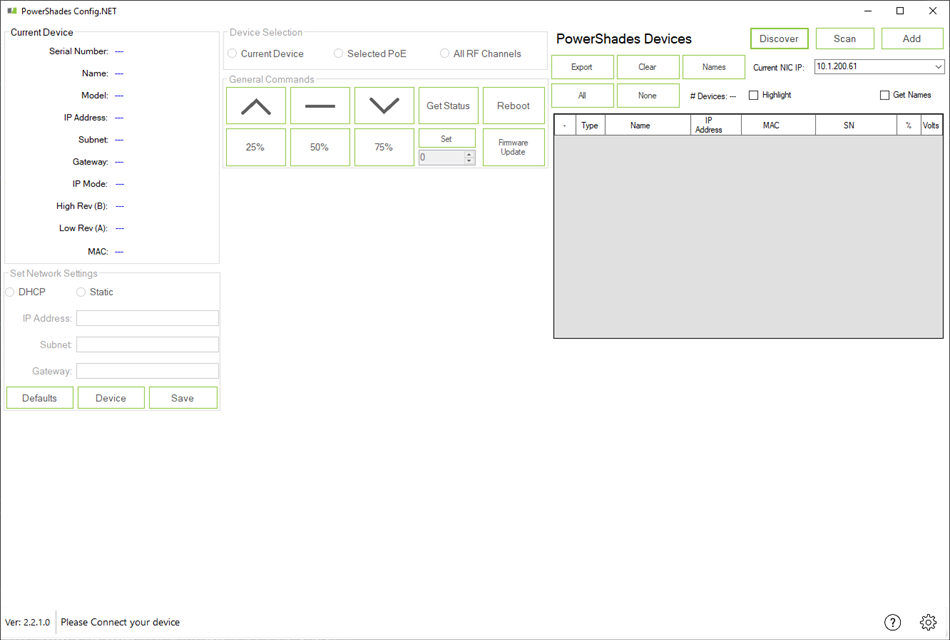Viewport: 950px width, 640px height.
Task: Sort by the IP Address column header
Action: point(716,125)
